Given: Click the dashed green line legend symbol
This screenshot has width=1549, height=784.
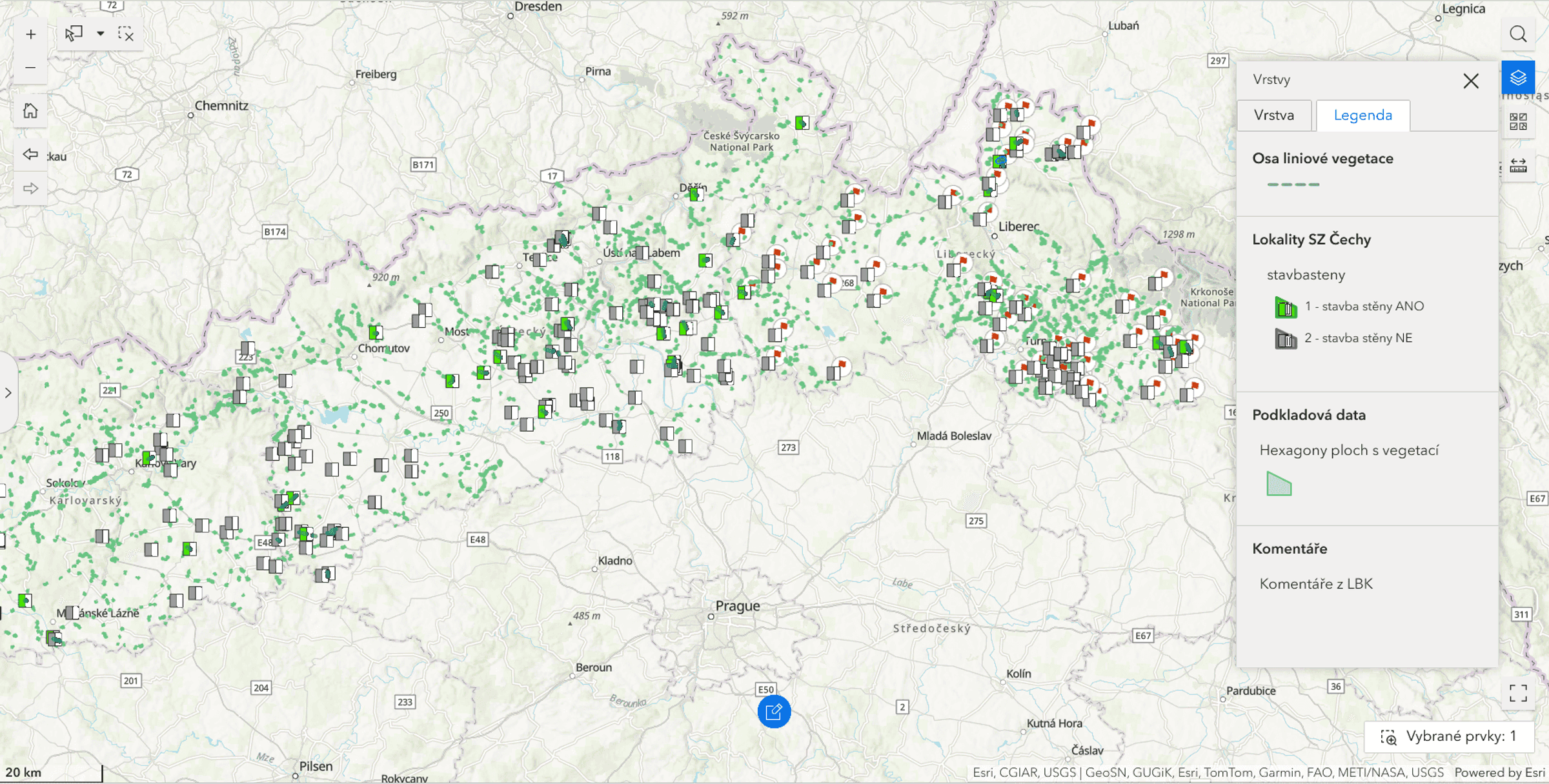Looking at the screenshot, I should click(x=1293, y=185).
